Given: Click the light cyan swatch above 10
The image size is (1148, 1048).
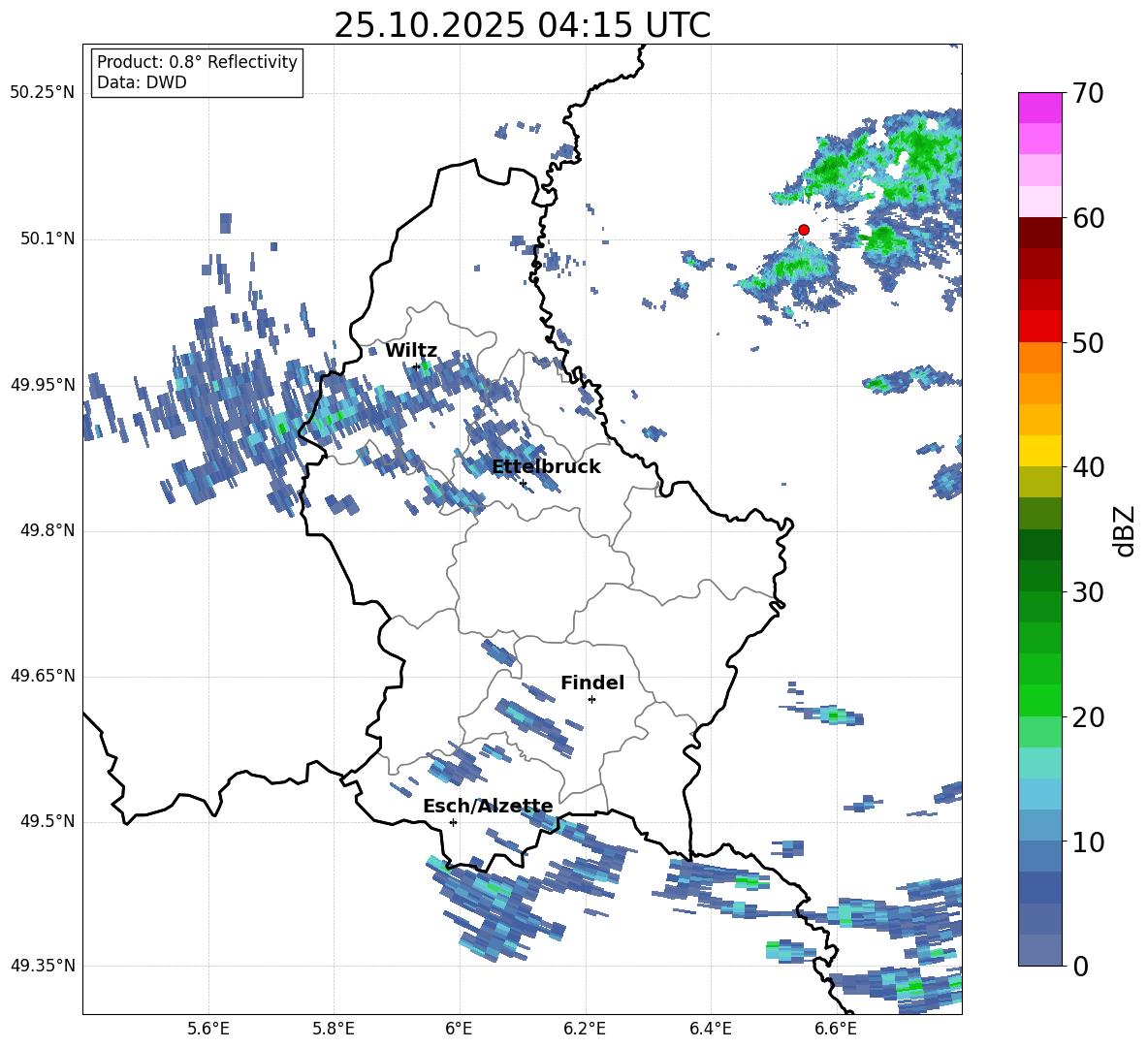Looking at the screenshot, I should [1040, 793].
